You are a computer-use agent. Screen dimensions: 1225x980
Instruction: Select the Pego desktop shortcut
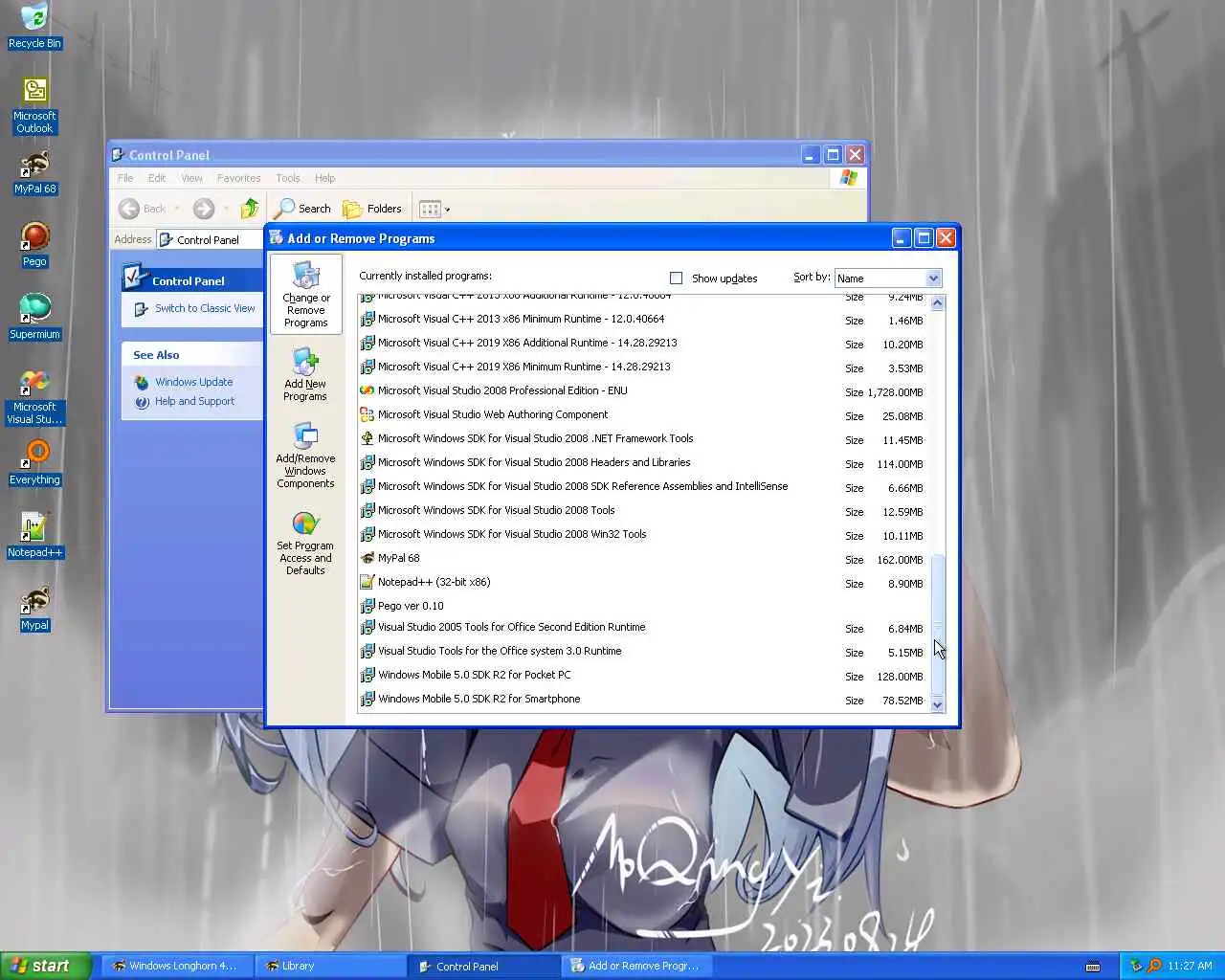coord(34,245)
